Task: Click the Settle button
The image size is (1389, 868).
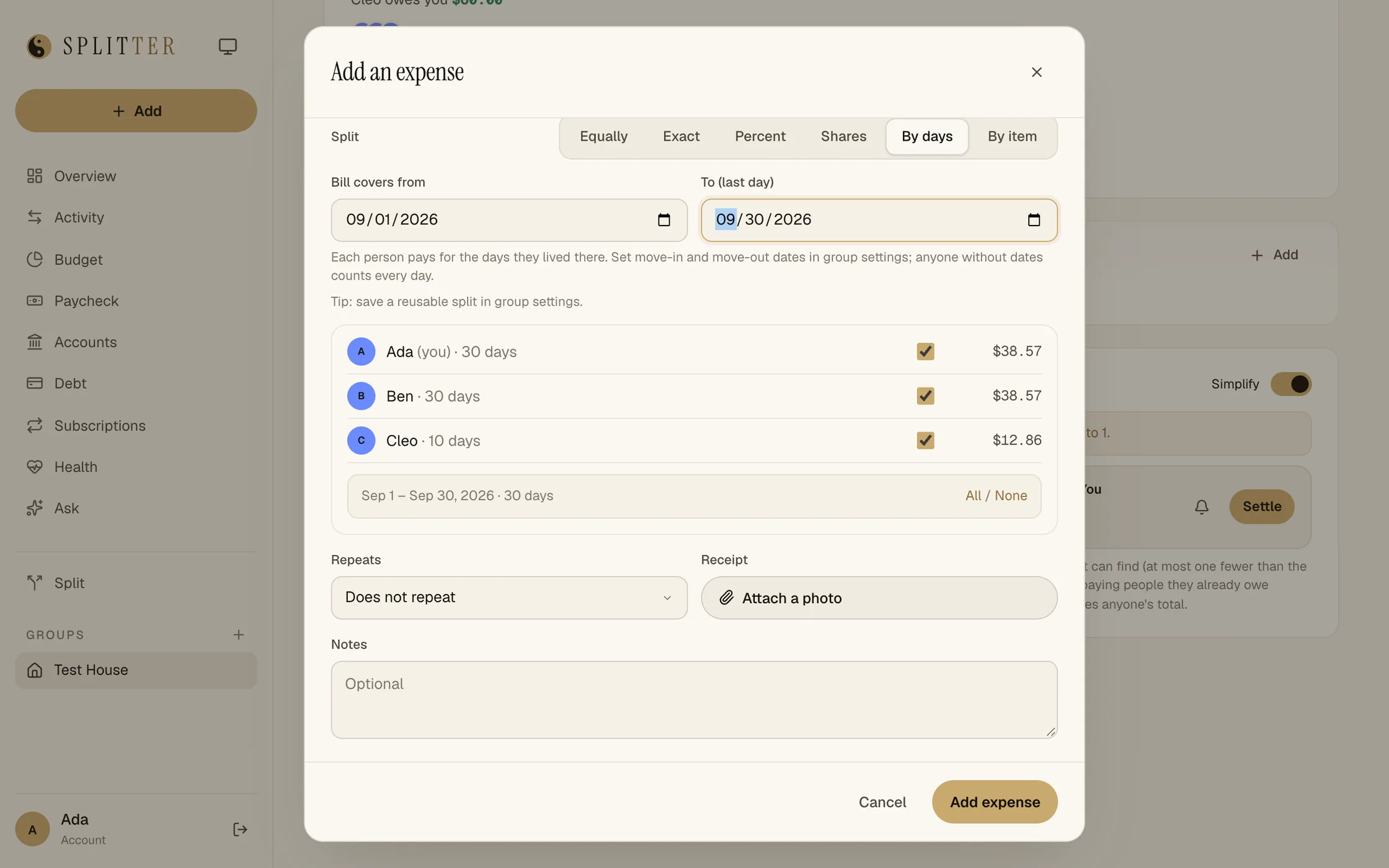Action: (x=1262, y=507)
